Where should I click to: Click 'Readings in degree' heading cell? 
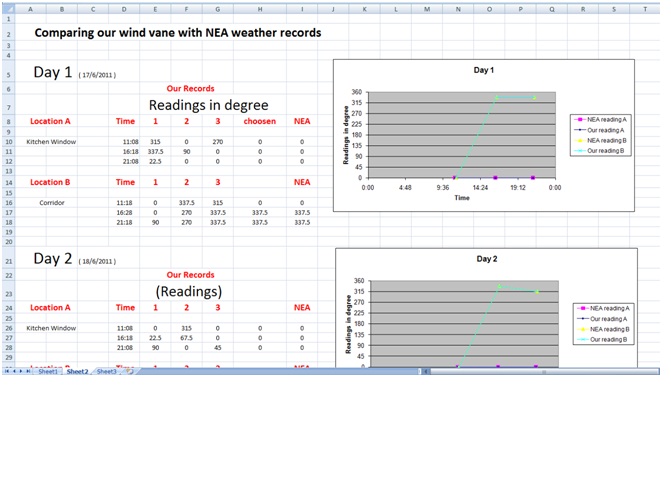(208, 105)
